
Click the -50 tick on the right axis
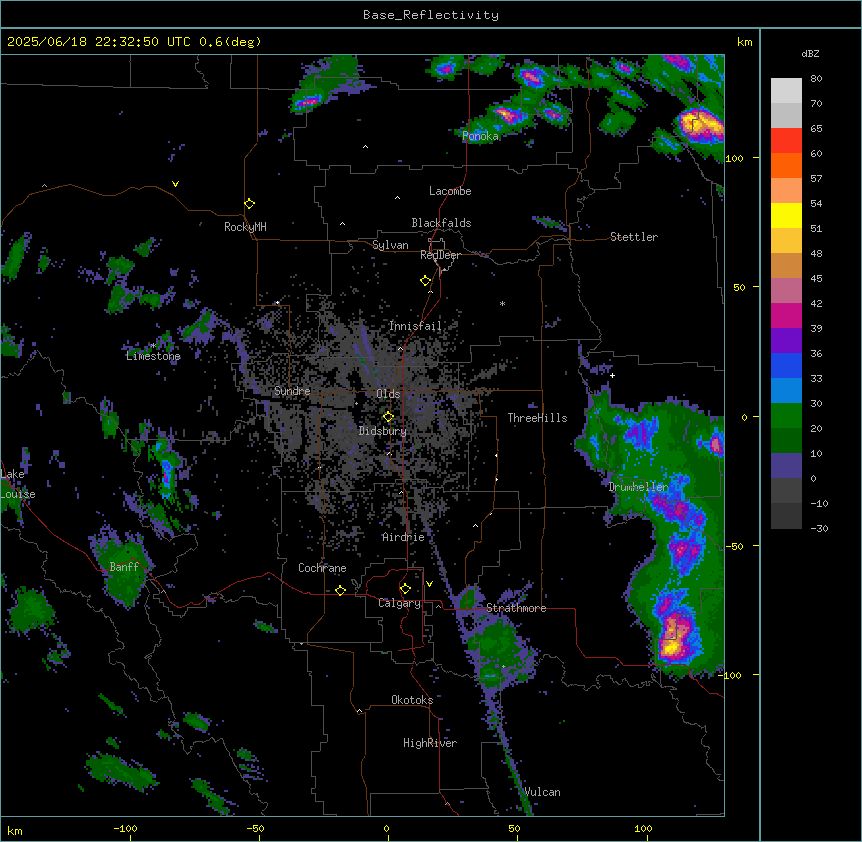pos(734,546)
